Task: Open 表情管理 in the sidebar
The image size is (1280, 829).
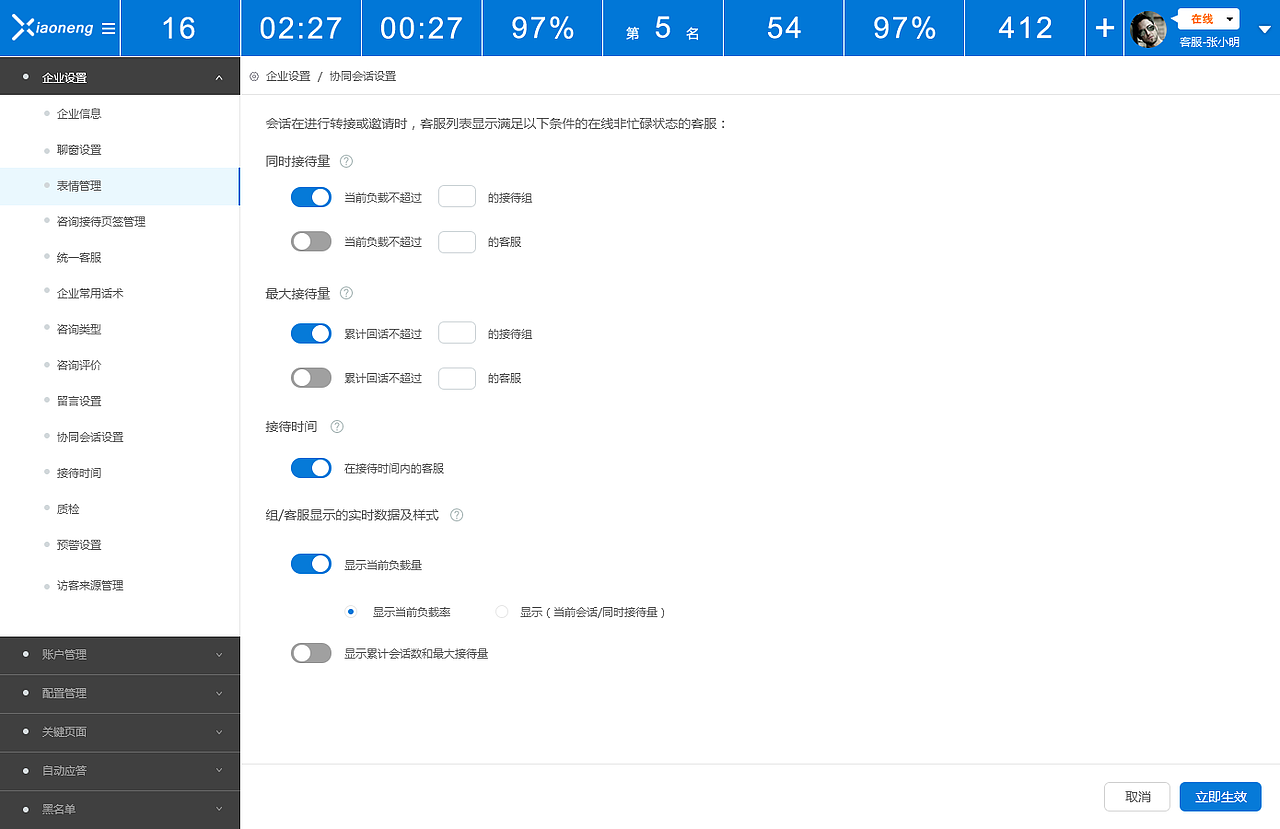Action: [77, 185]
